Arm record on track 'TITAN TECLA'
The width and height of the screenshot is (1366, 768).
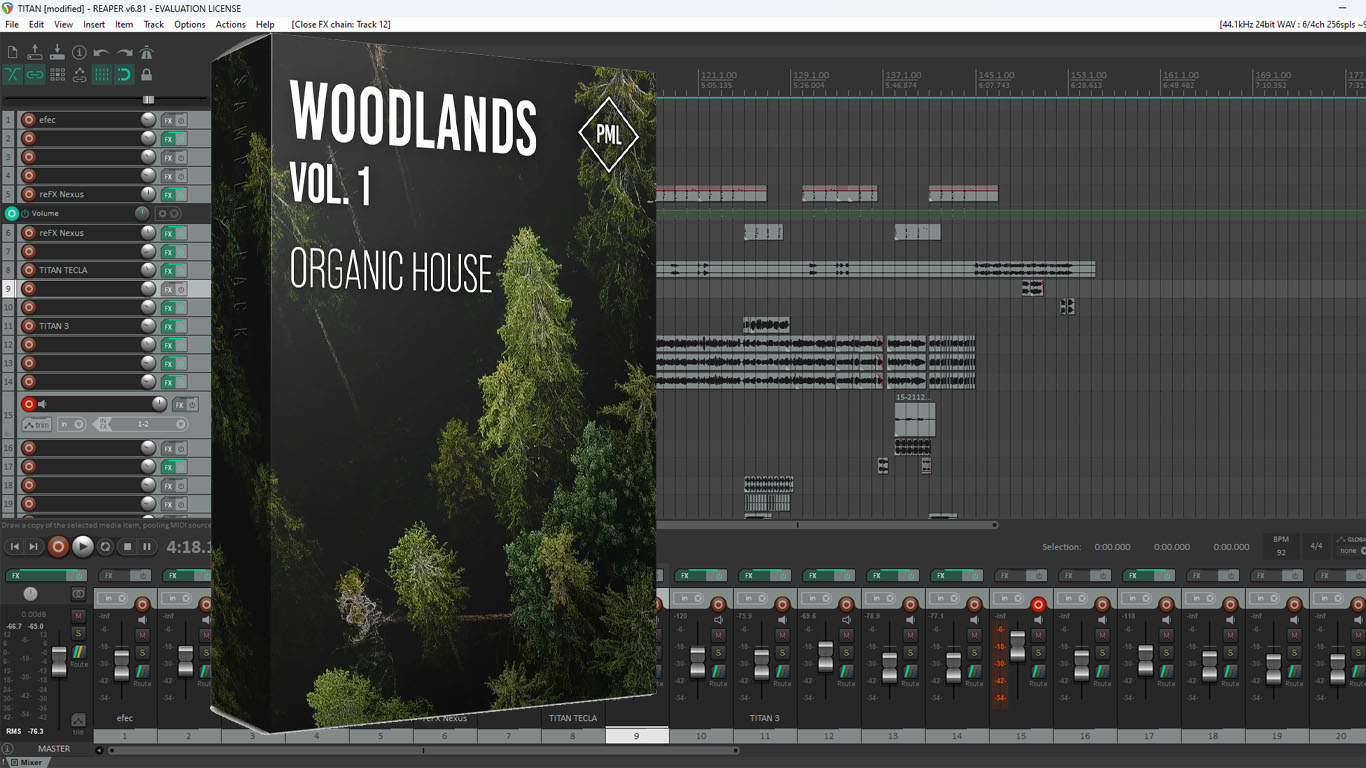(28, 270)
